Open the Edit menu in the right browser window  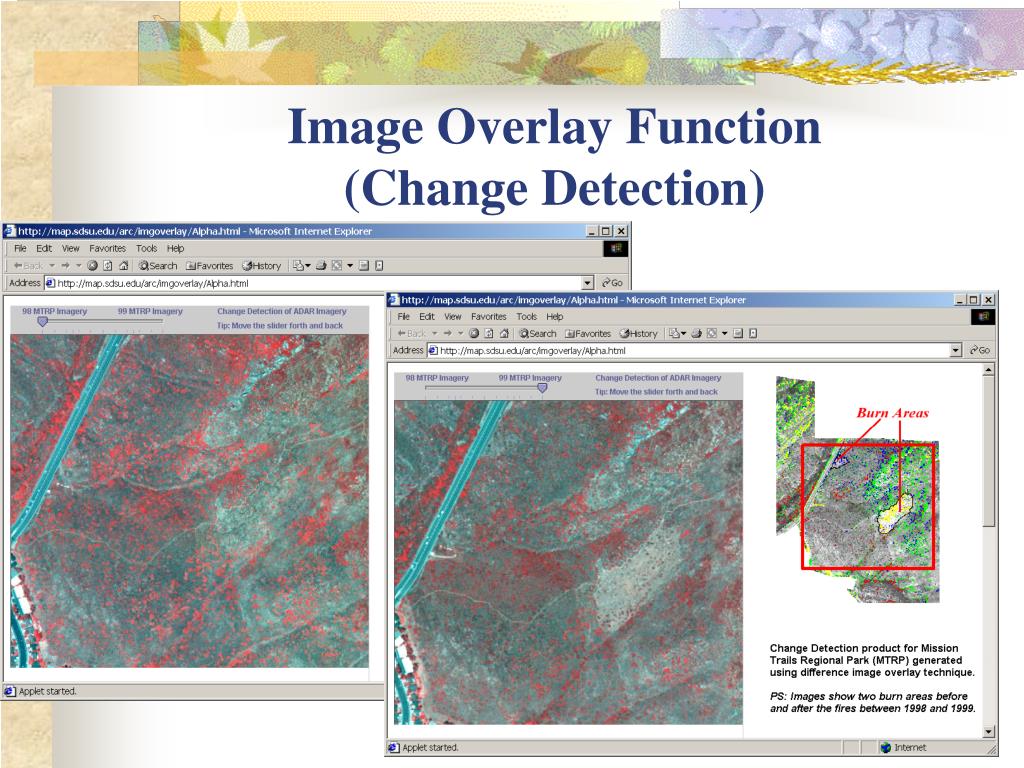[427, 317]
